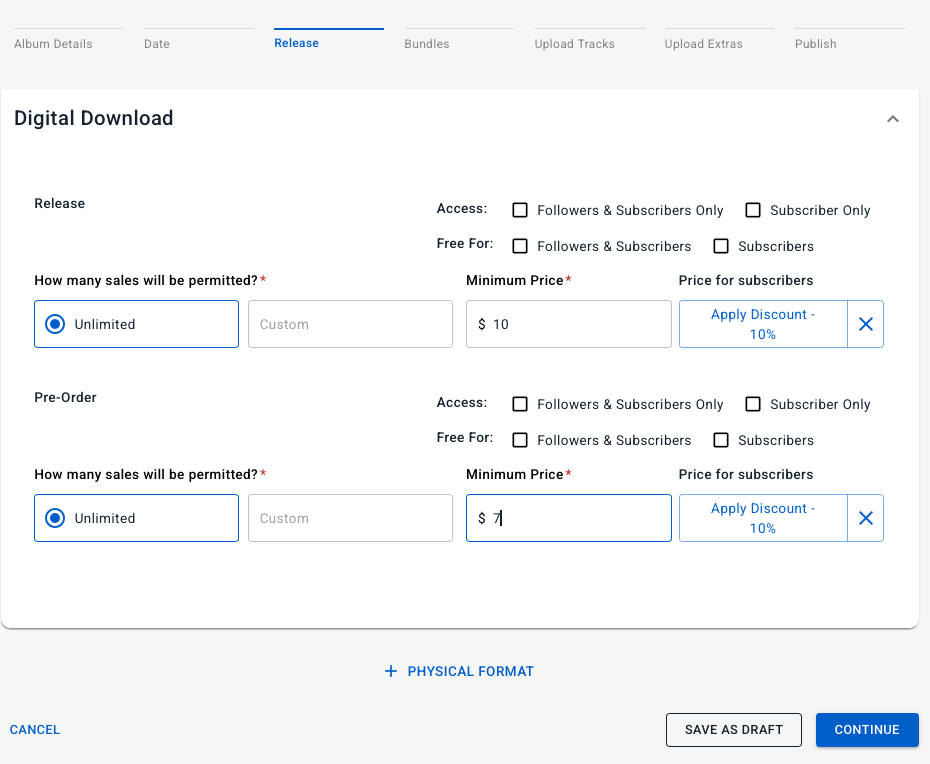Remove subscriber discount for Pre-Order
Viewport: 930px width, 764px height.
(866, 518)
